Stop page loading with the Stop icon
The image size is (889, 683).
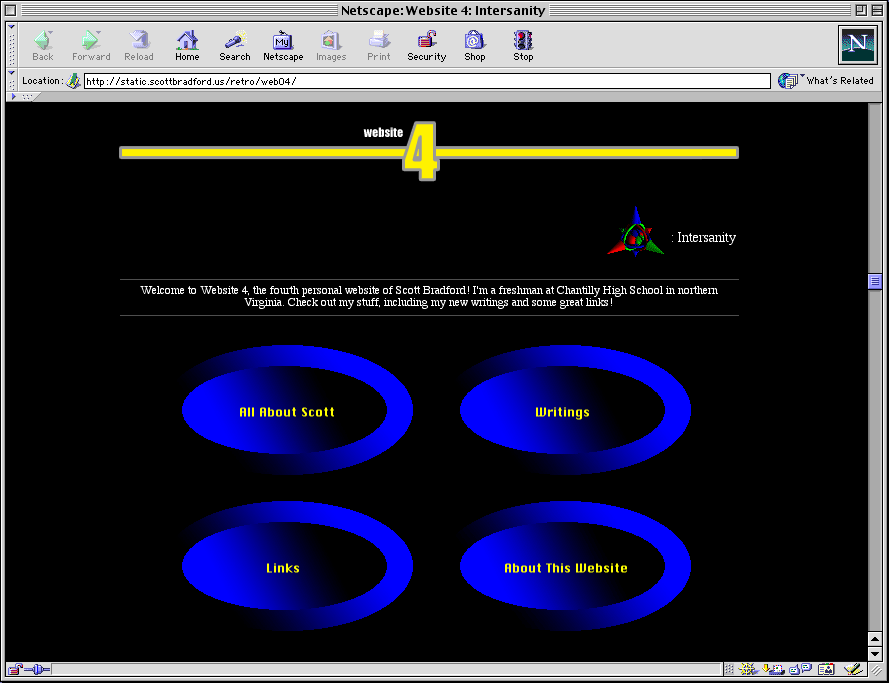point(523,45)
